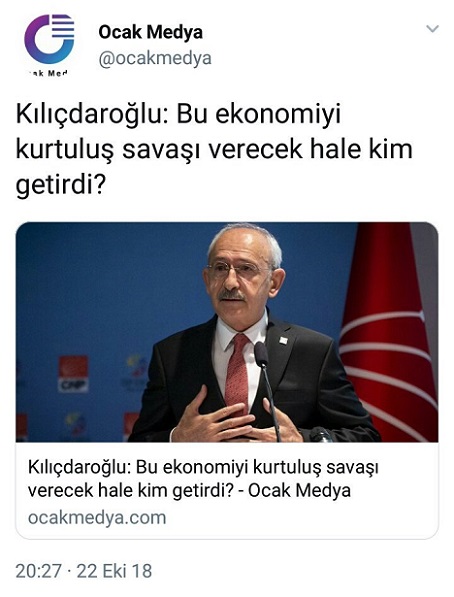
Task: Expand the tweet options chevron
Action: click(432, 29)
